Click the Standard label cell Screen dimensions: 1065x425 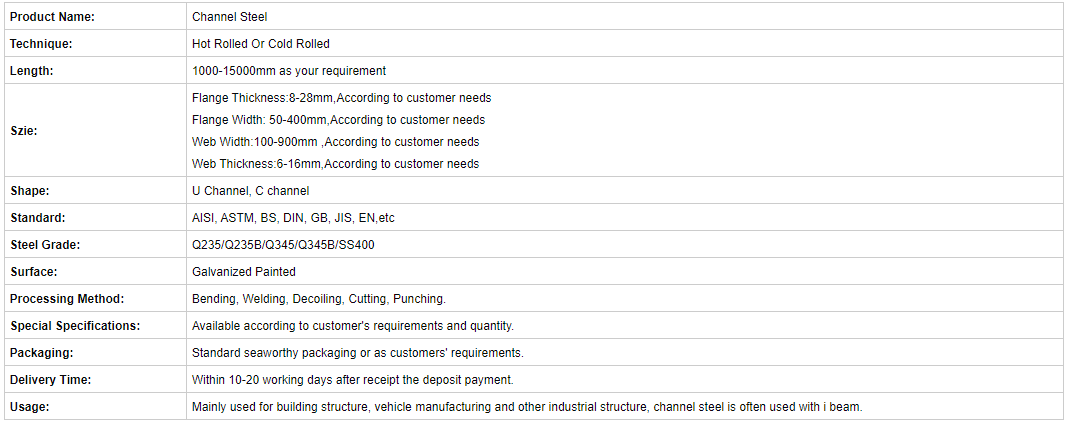click(96, 218)
